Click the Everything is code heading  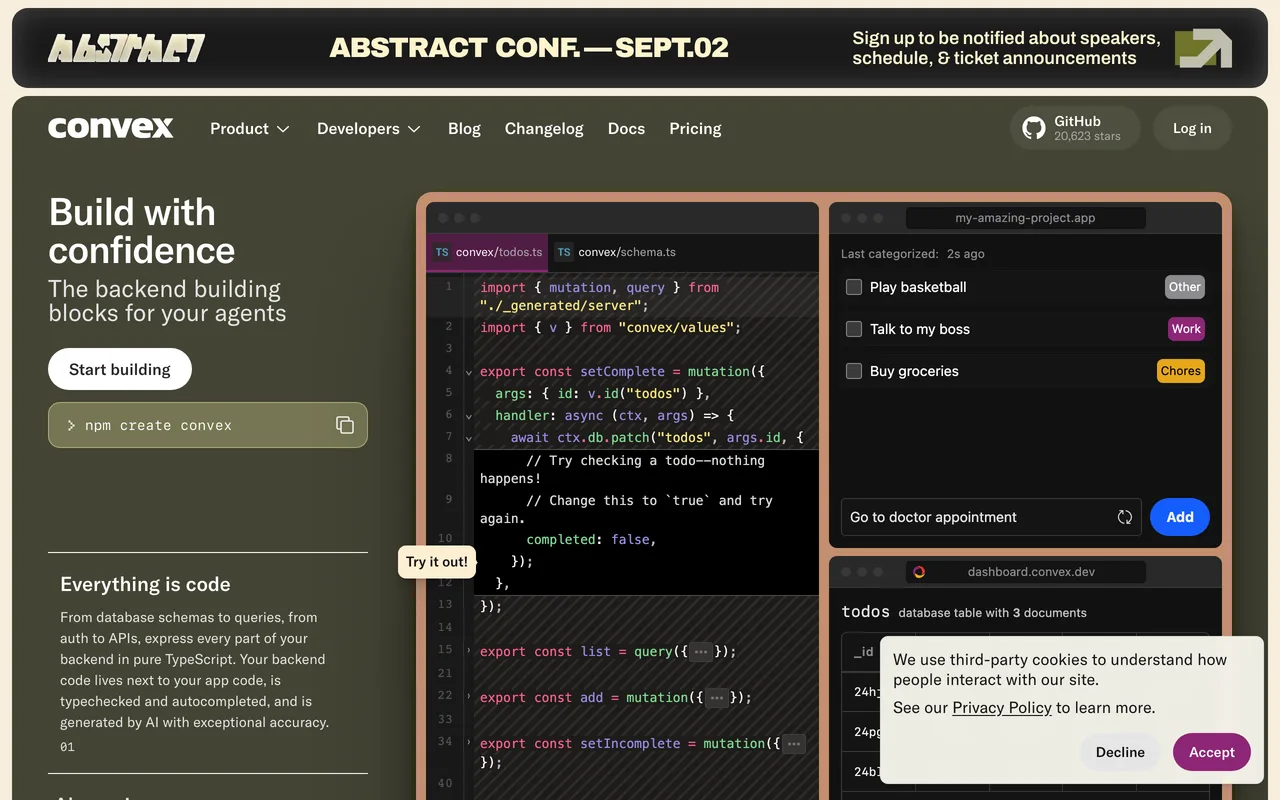tap(145, 584)
